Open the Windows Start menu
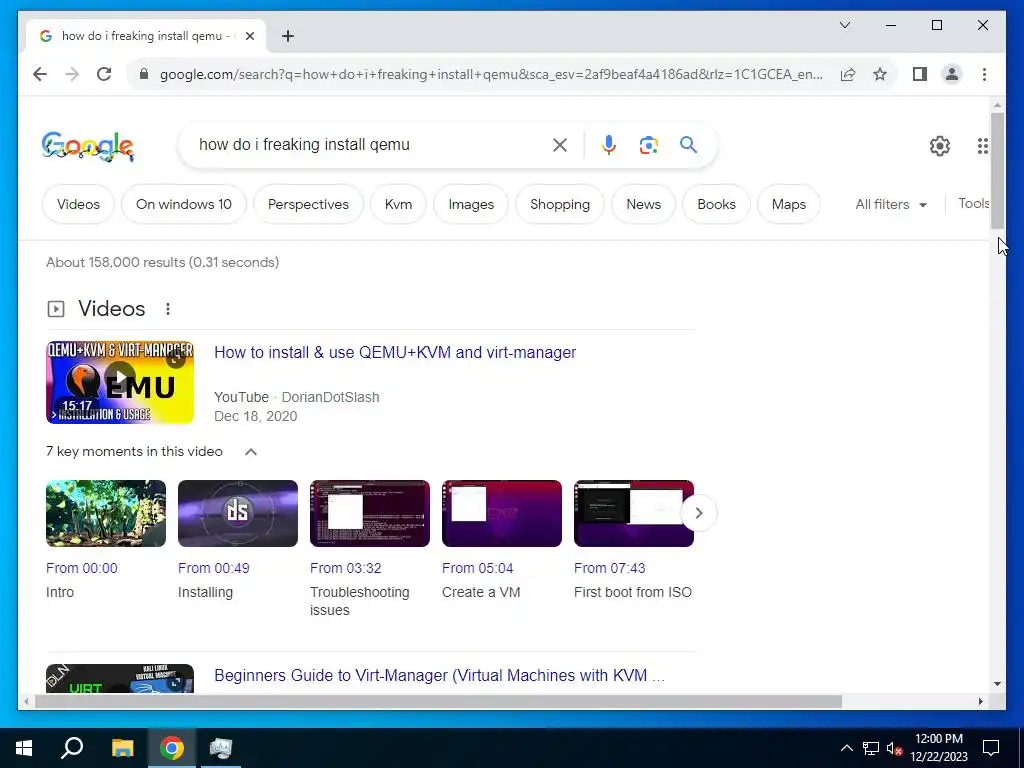The height and width of the screenshot is (768, 1024). coord(24,748)
